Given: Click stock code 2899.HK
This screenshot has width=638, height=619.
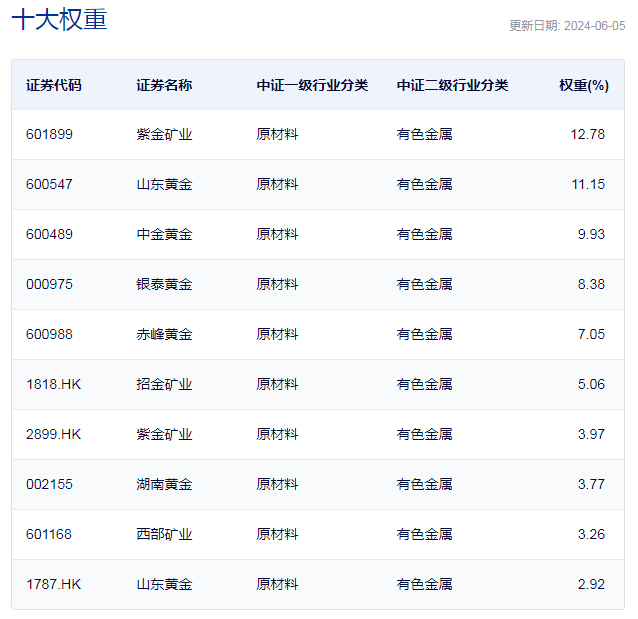Looking at the screenshot, I should pos(53,434).
